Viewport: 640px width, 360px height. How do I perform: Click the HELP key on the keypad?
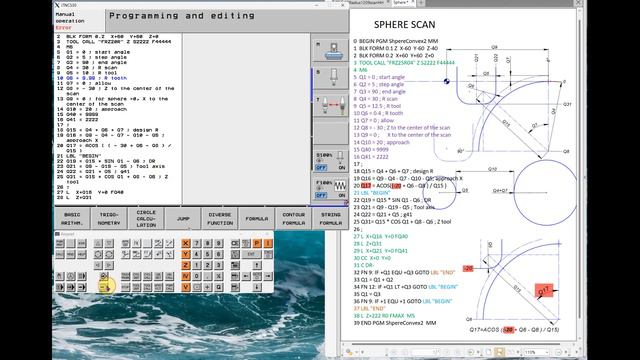82,254
